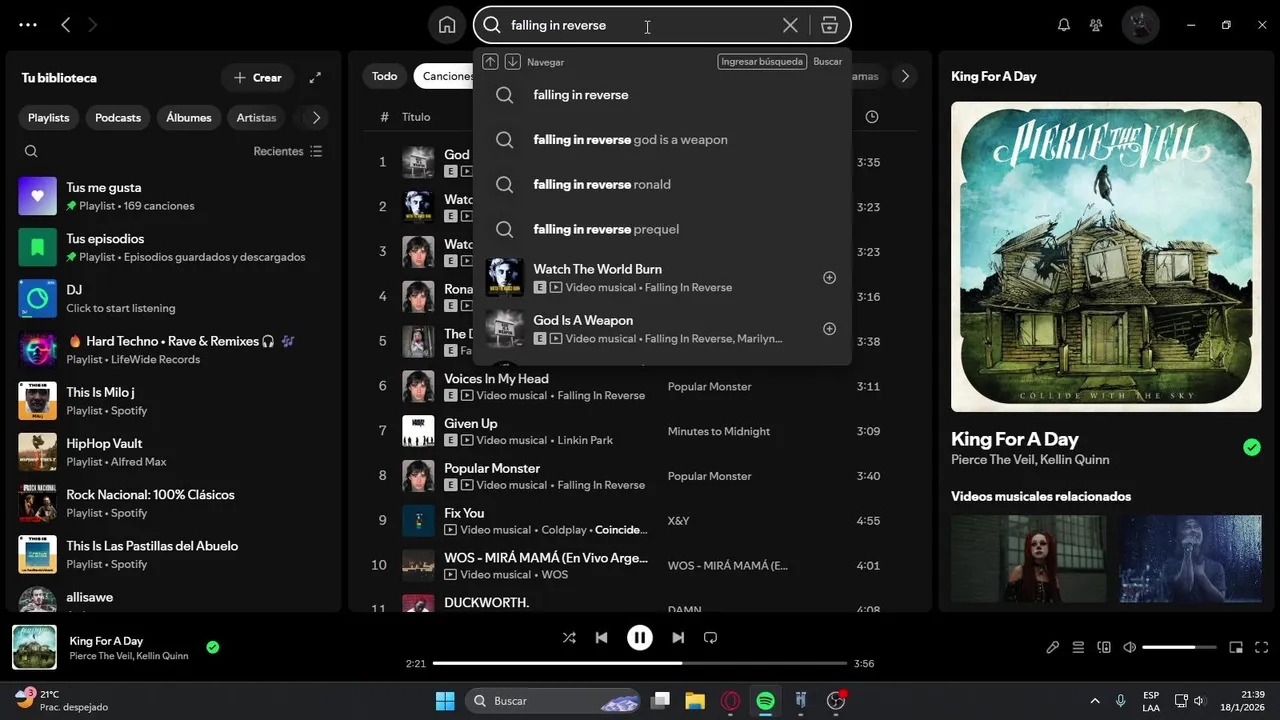Viewport: 1280px width, 720px height.
Task: Open the Home page icon
Action: pos(447,25)
